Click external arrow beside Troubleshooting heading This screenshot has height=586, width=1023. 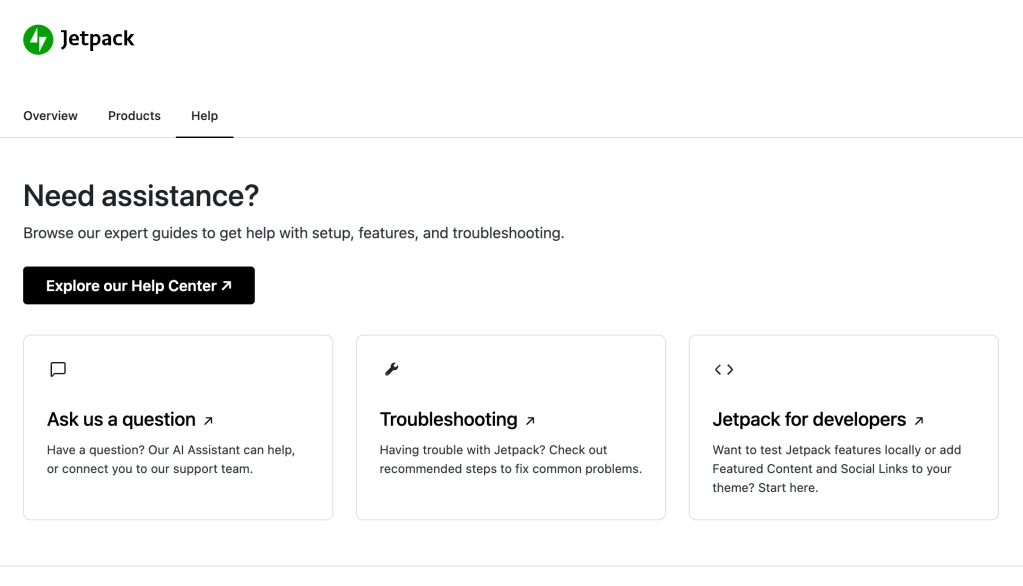pos(530,421)
